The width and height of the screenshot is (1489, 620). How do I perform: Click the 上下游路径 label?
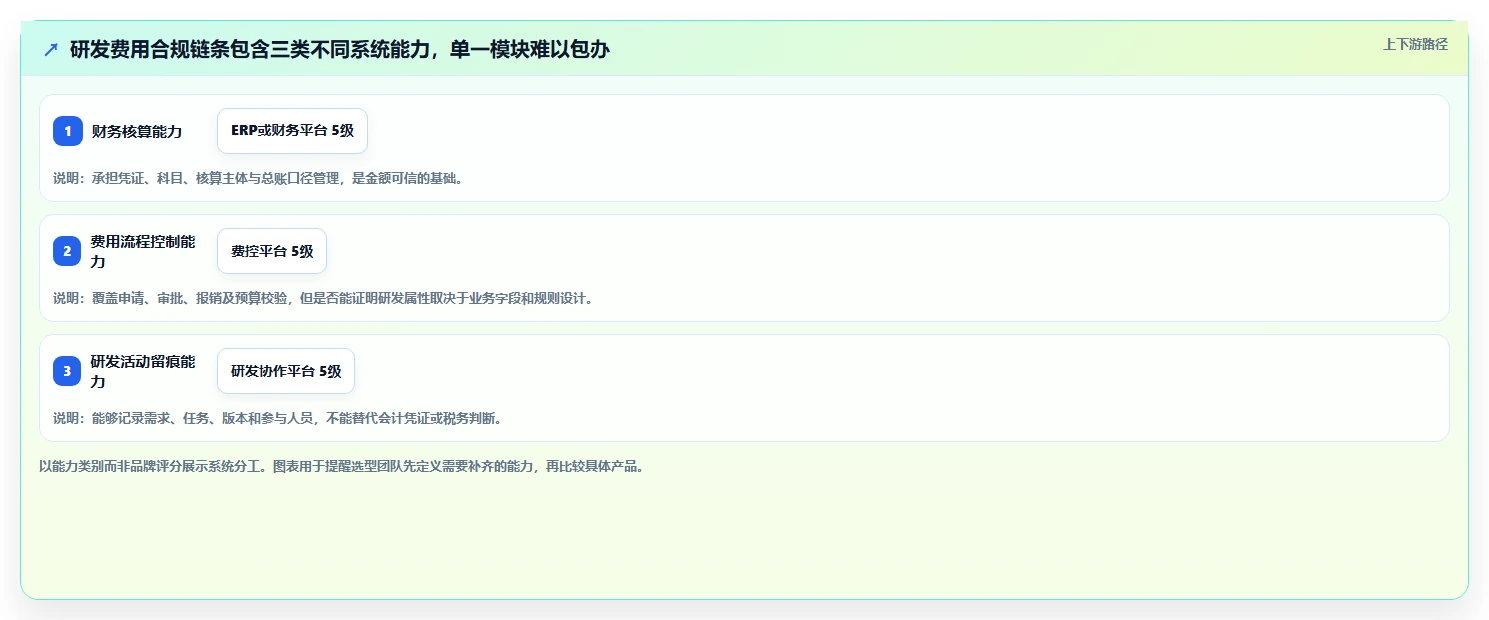[1415, 44]
